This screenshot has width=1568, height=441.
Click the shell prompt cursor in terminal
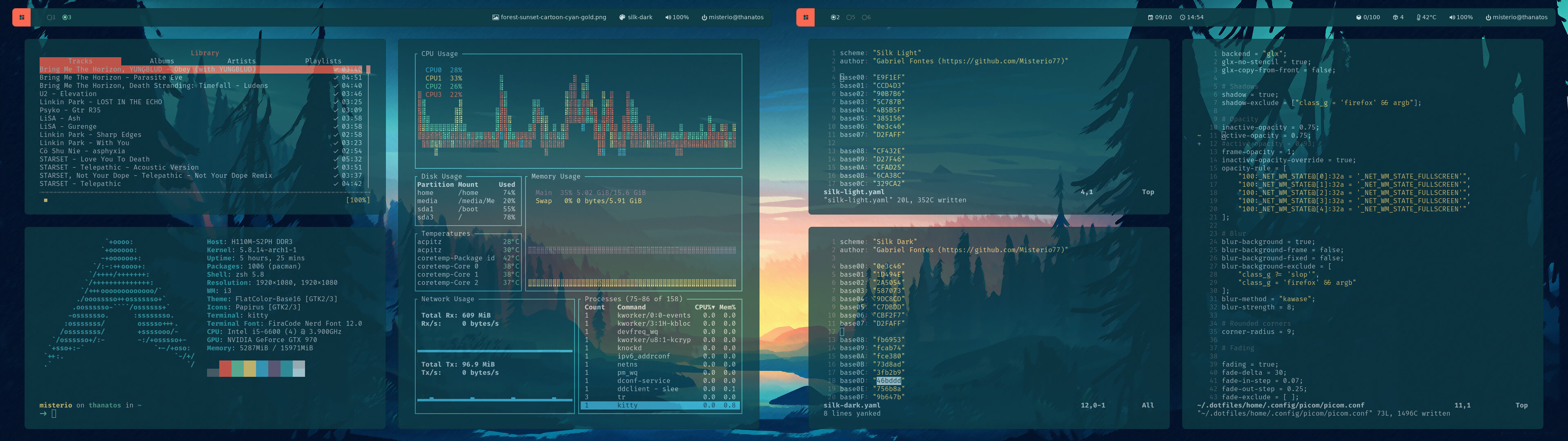(53, 414)
